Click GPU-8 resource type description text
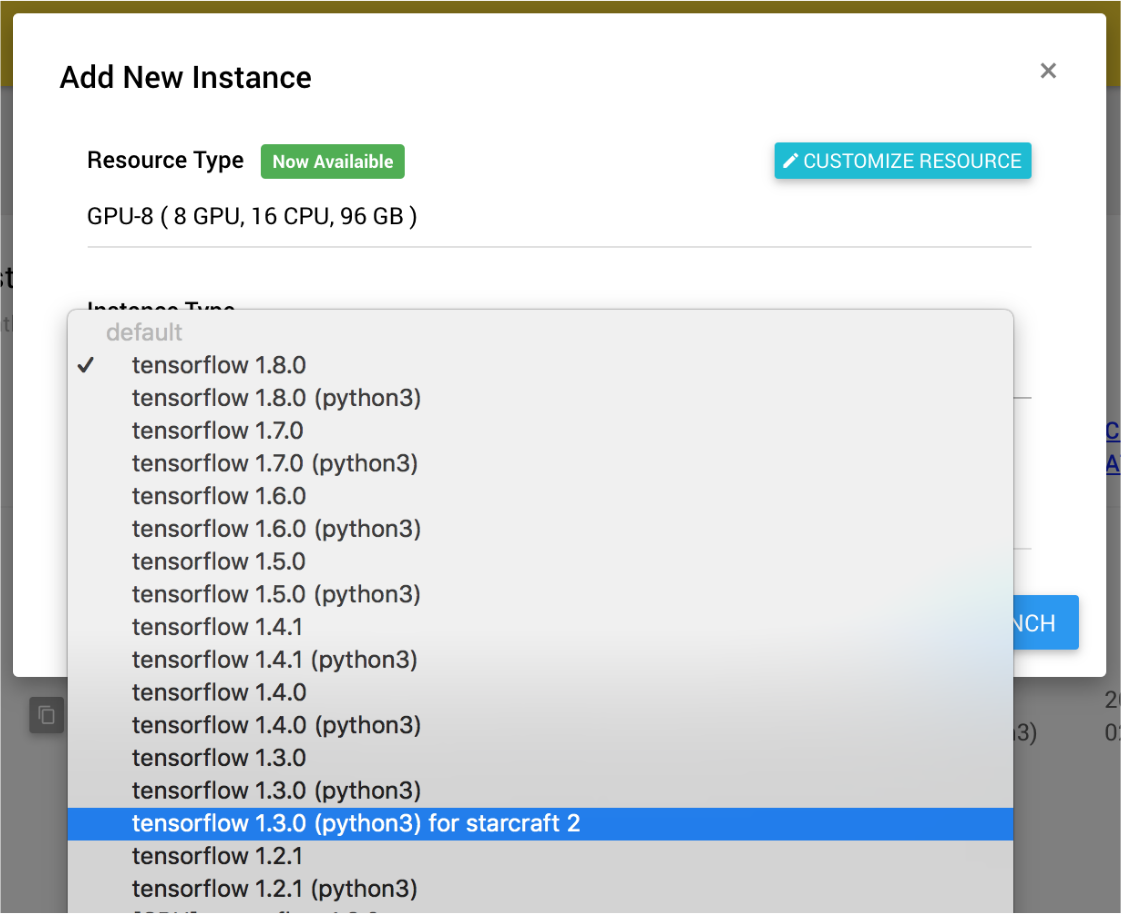Screen dimensions: 1122x914 pyautogui.click(x=252, y=216)
